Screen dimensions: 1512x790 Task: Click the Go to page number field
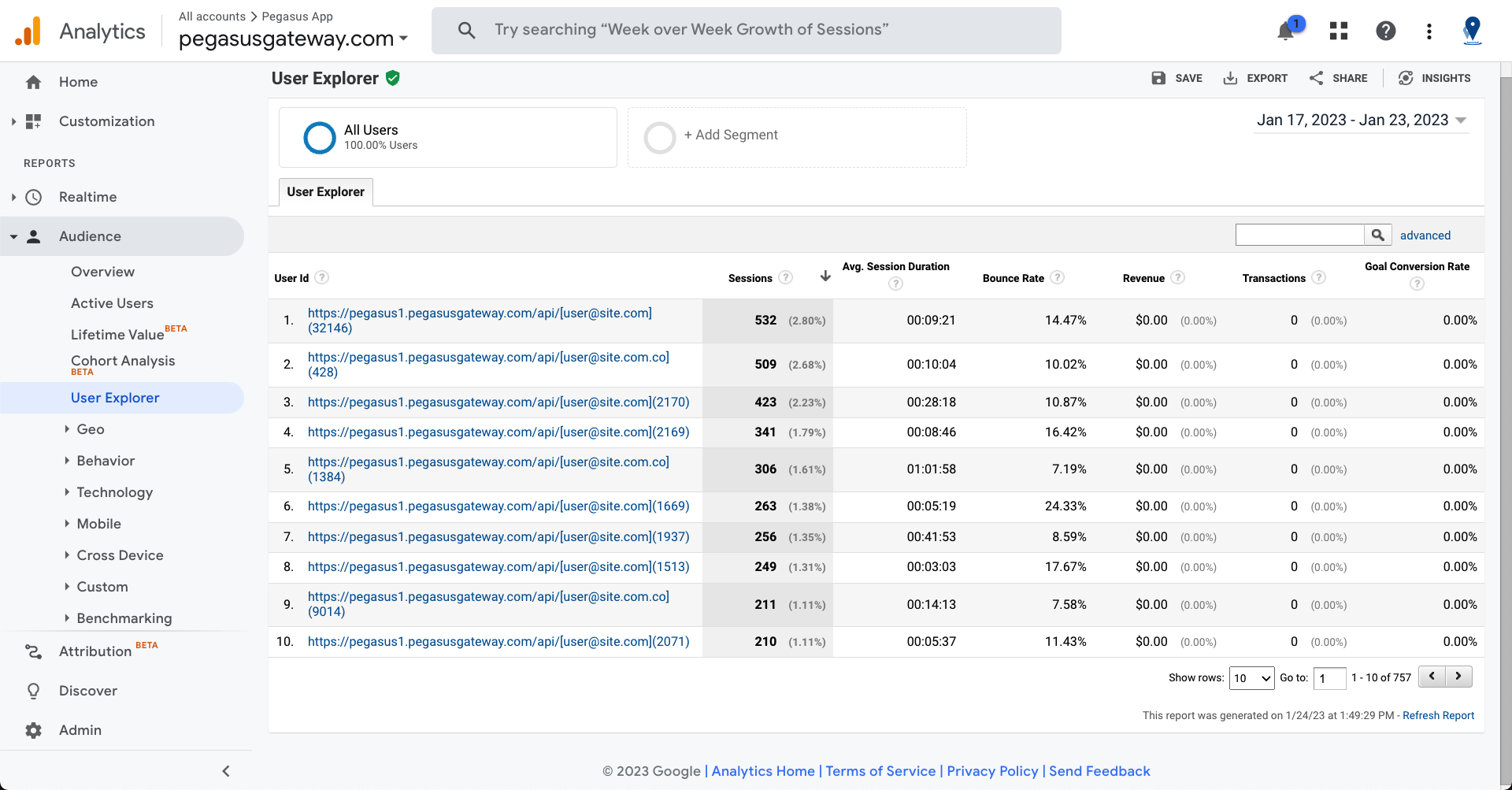[1329, 677]
